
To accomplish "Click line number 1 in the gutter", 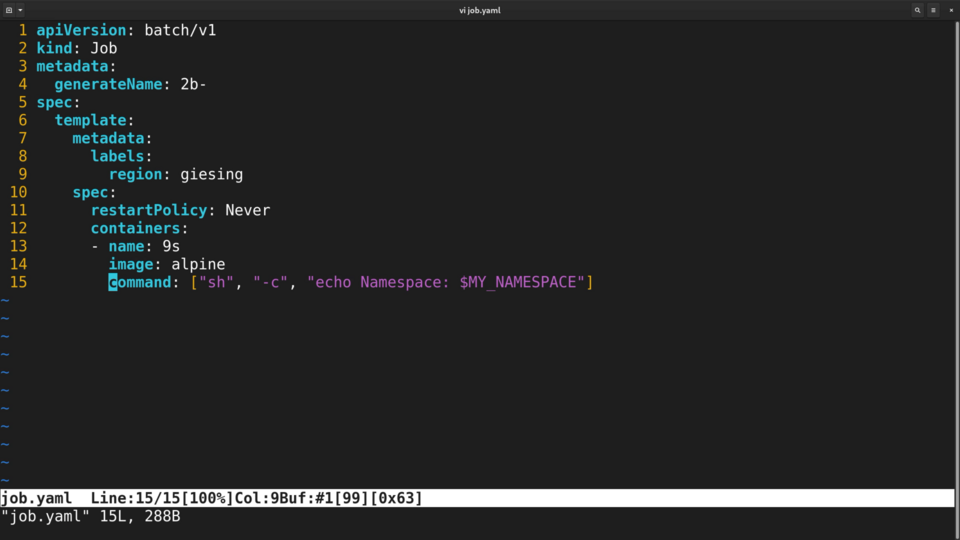I will pos(23,30).
